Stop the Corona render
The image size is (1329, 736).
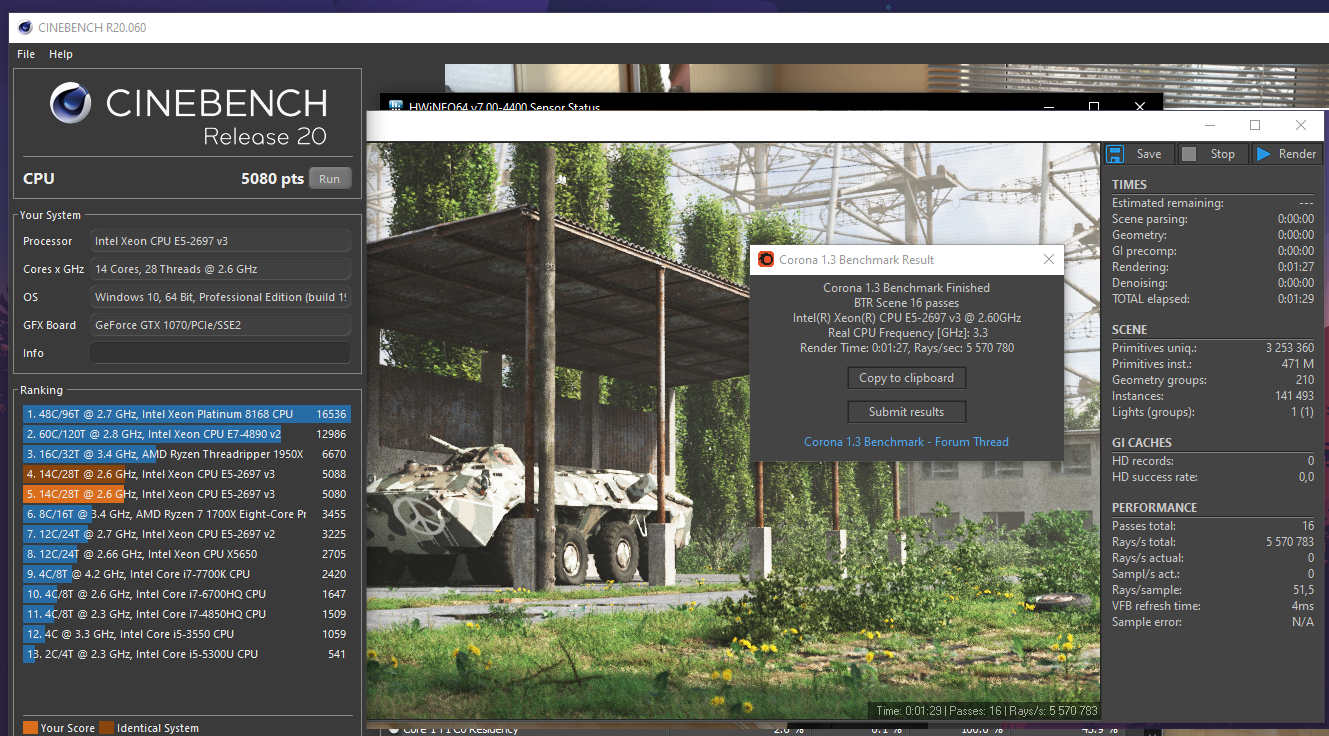click(1211, 154)
